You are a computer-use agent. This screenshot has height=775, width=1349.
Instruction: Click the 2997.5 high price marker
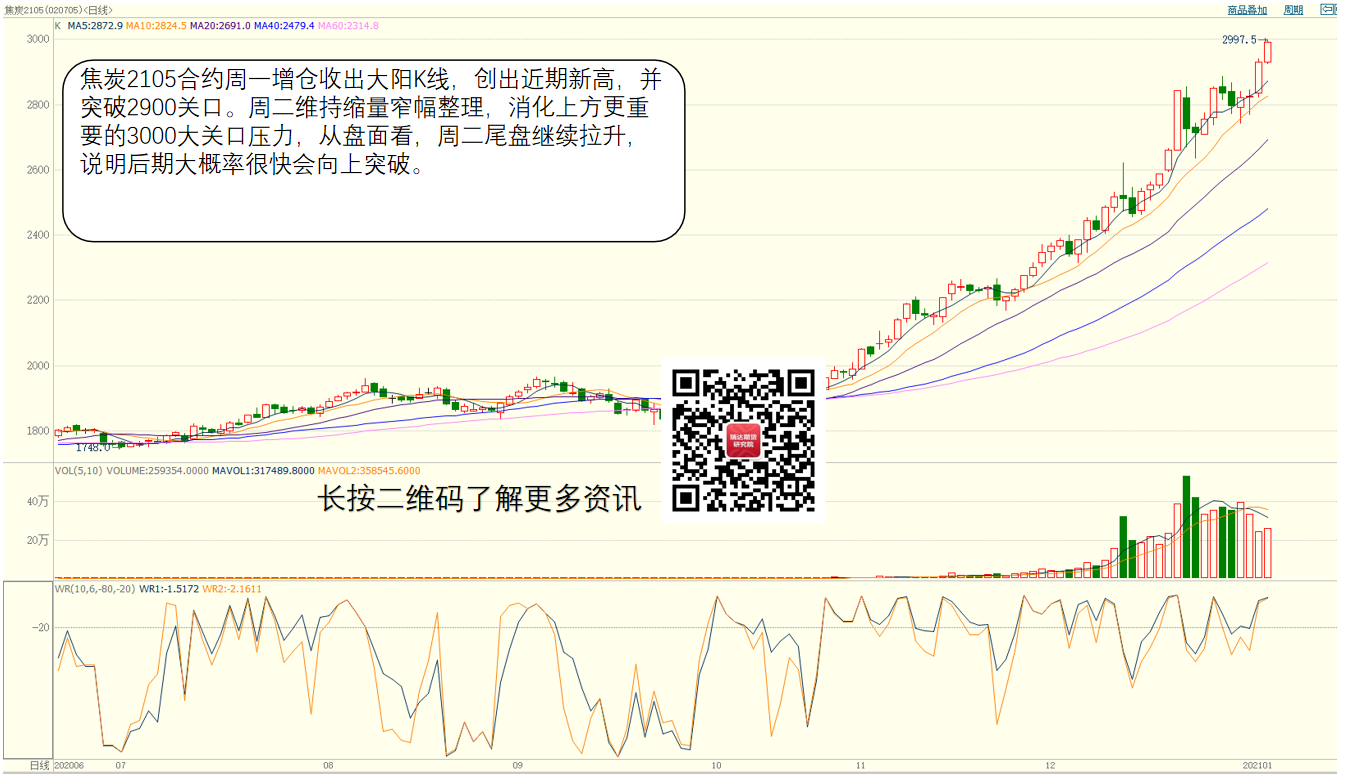click(1238, 40)
